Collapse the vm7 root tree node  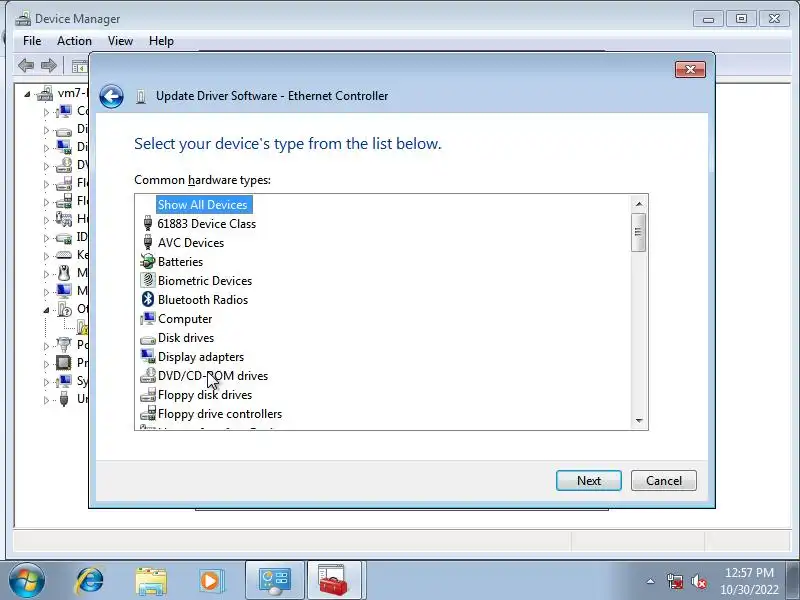[27, 94]
